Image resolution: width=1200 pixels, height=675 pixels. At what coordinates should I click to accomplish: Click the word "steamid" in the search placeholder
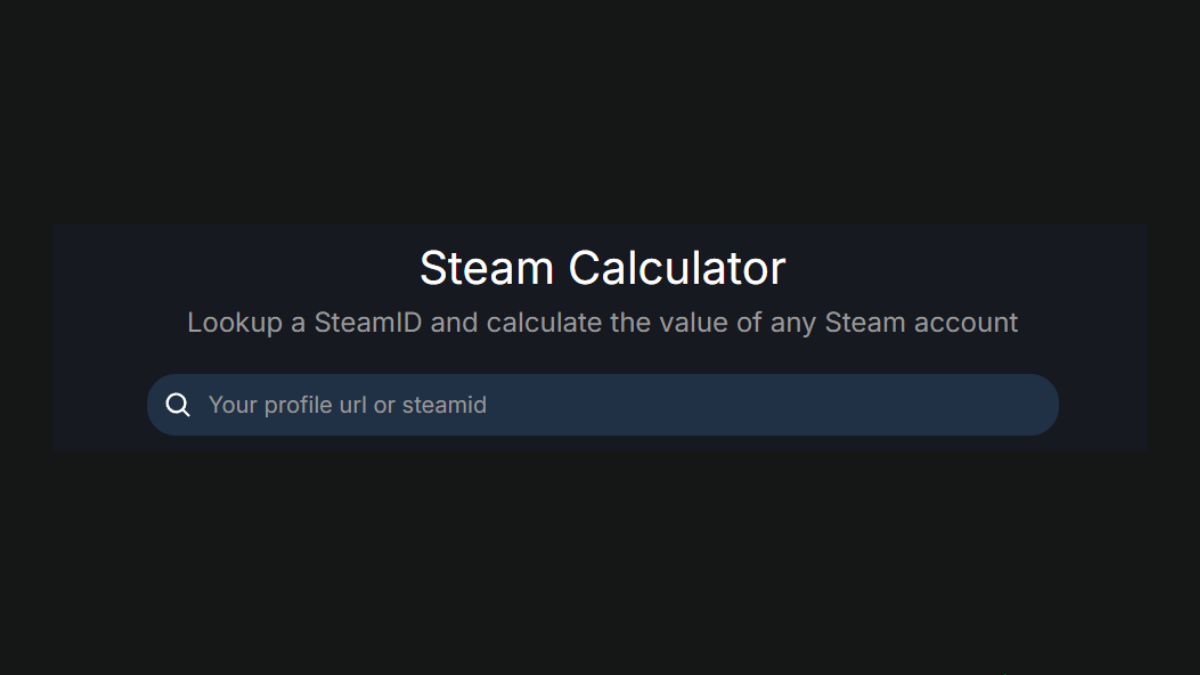click(x=444, y=405)
